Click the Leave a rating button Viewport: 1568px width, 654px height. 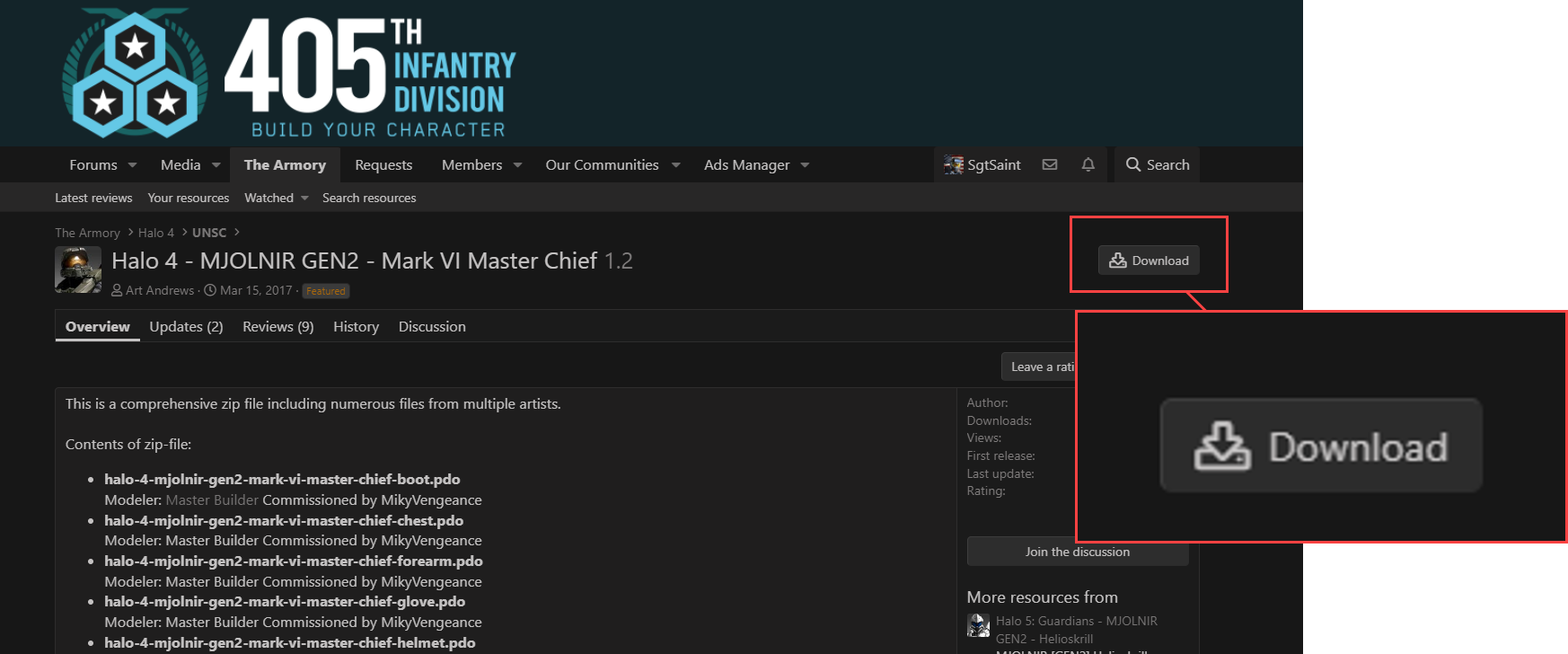[x=1039, y=367]
